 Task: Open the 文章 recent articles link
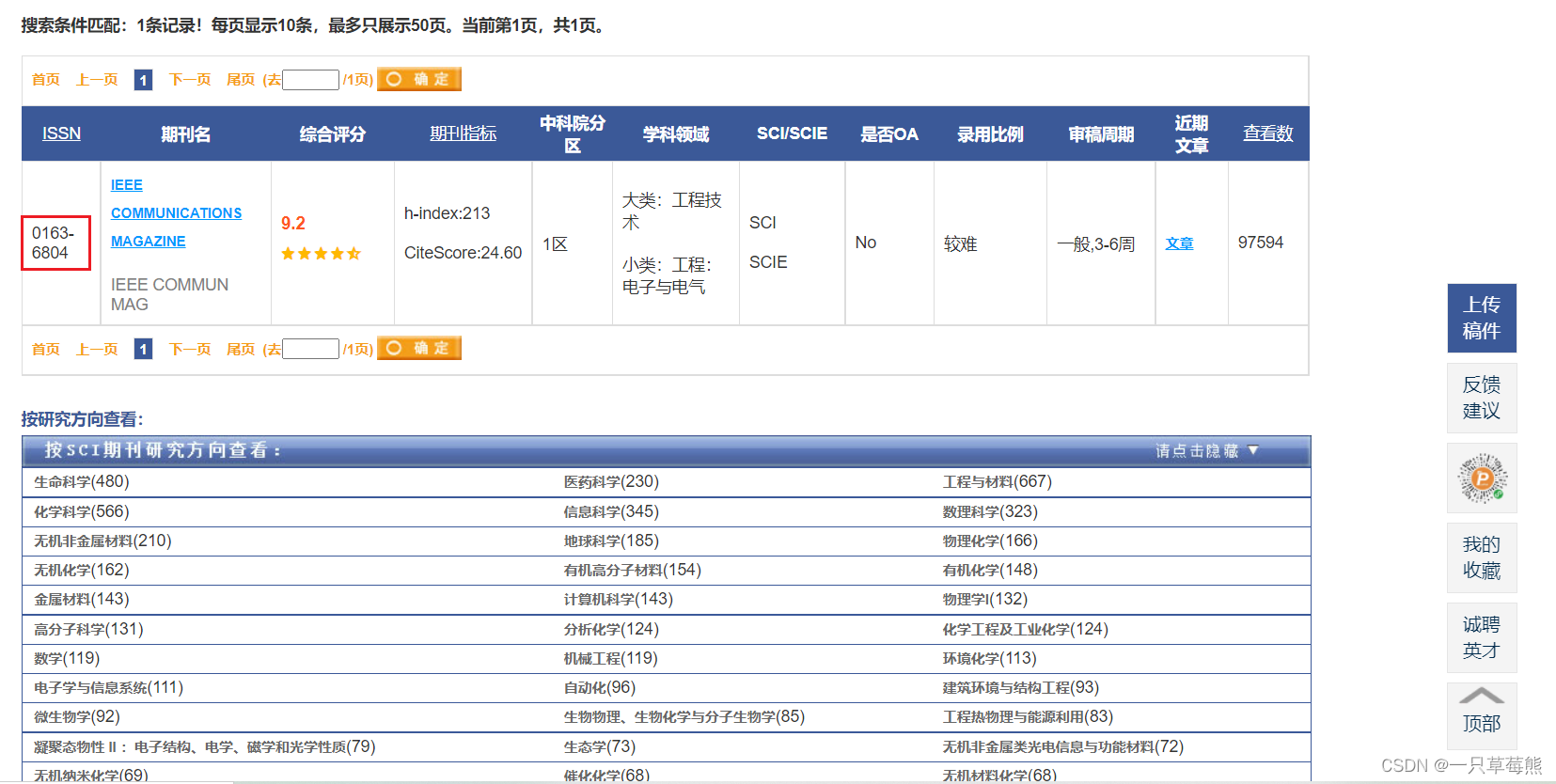[1179, 243]
